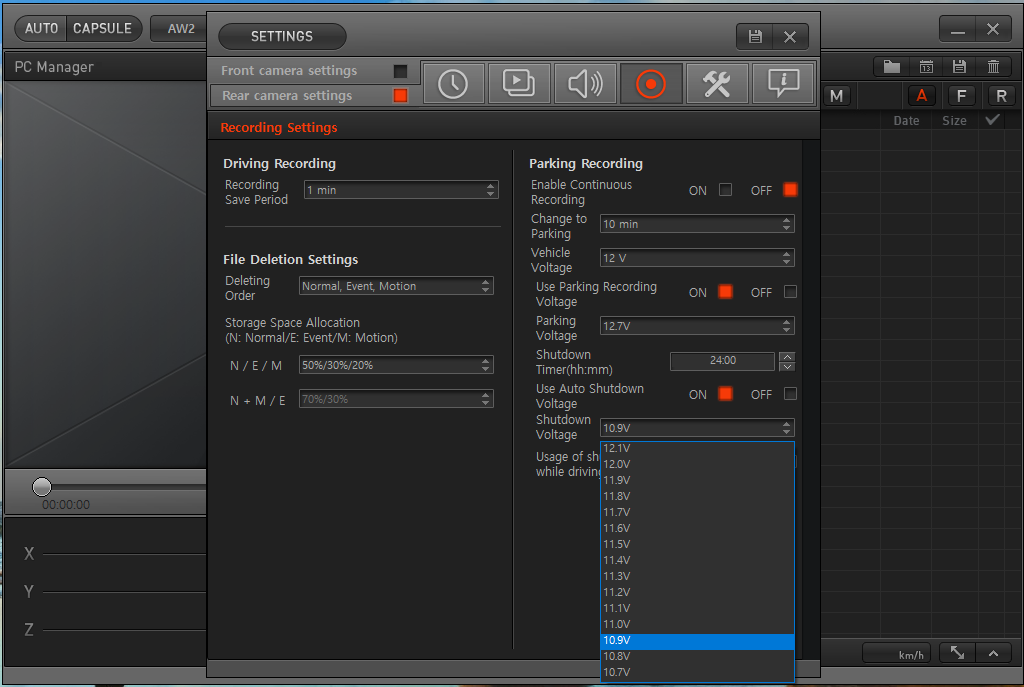Open the system tools settings tab
Screen dimensions: 1024x687
tap(716, 84)
